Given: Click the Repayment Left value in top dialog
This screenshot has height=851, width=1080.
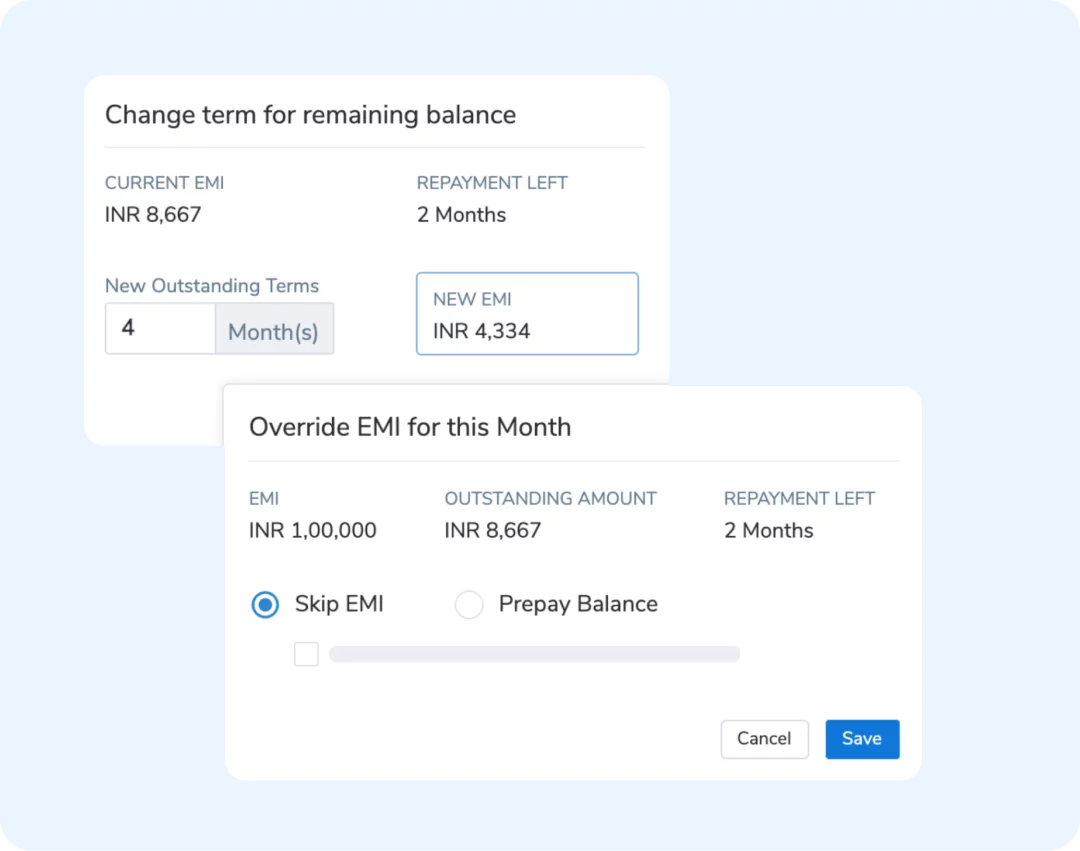Looking at the screenshot, I should (461, 215).
